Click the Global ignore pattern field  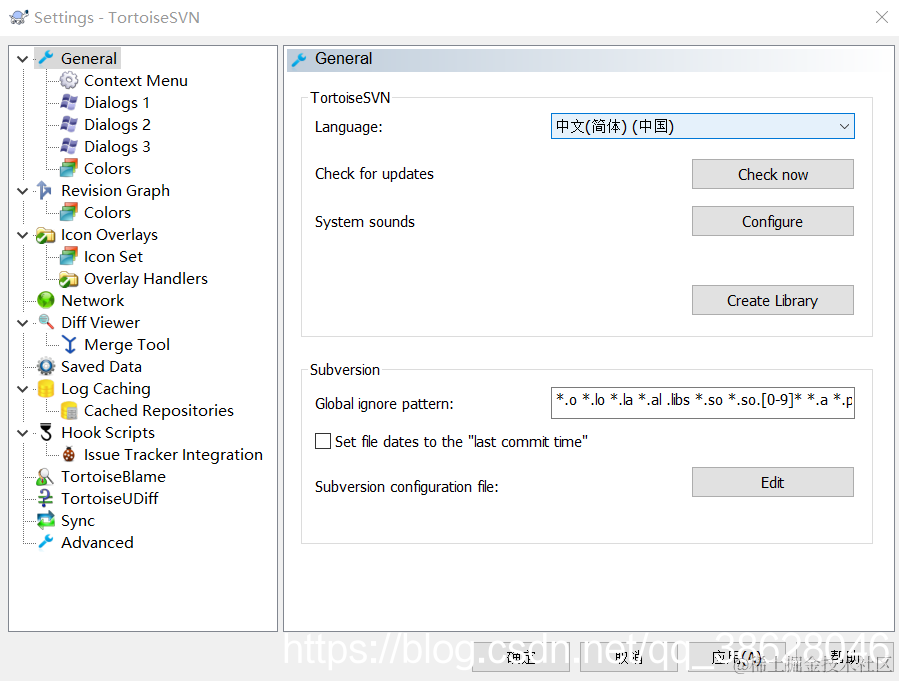702,403
